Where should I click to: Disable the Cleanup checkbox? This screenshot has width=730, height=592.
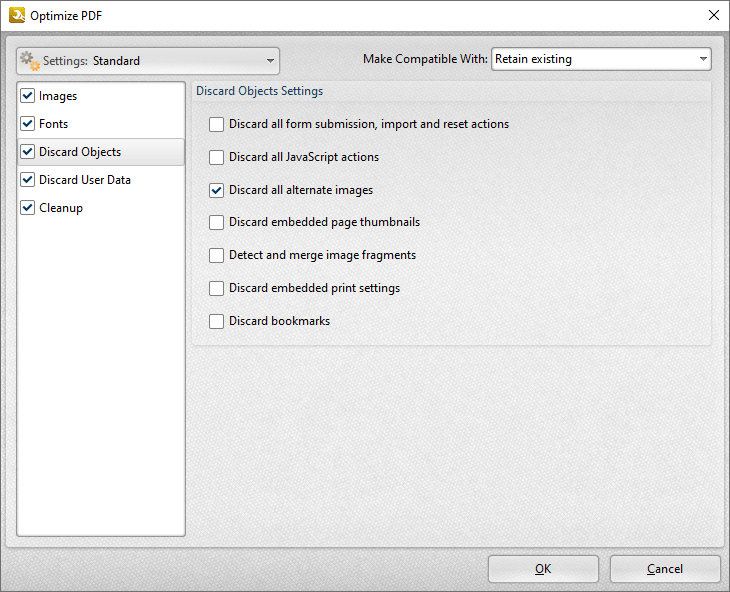click(x=27, y=208)
